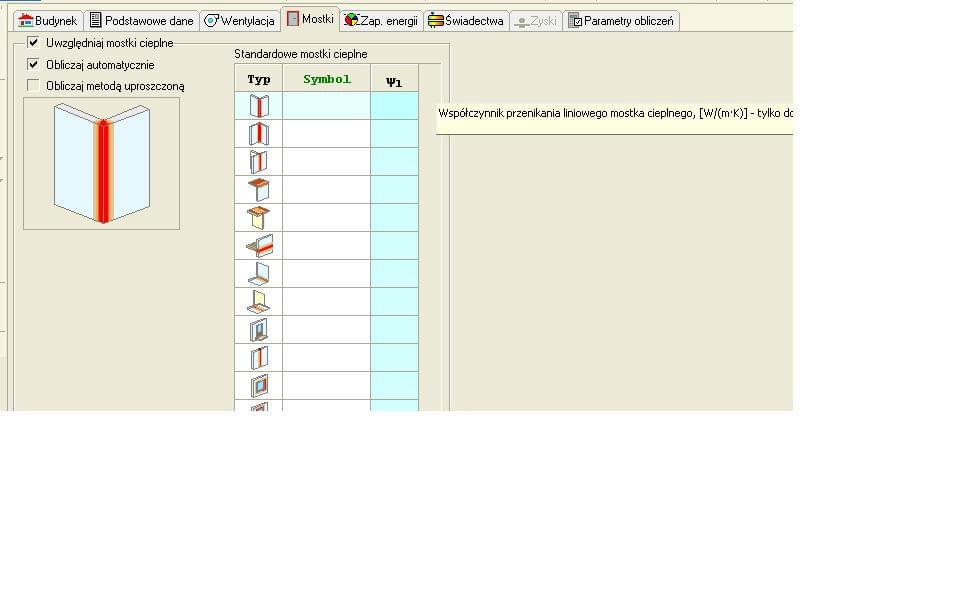Enable 'Obliczaj metodą uproszczoną' option
Image resolution: width=960 pixels, height=600 pixels.
pyautogui.click(x=34, y=86)
